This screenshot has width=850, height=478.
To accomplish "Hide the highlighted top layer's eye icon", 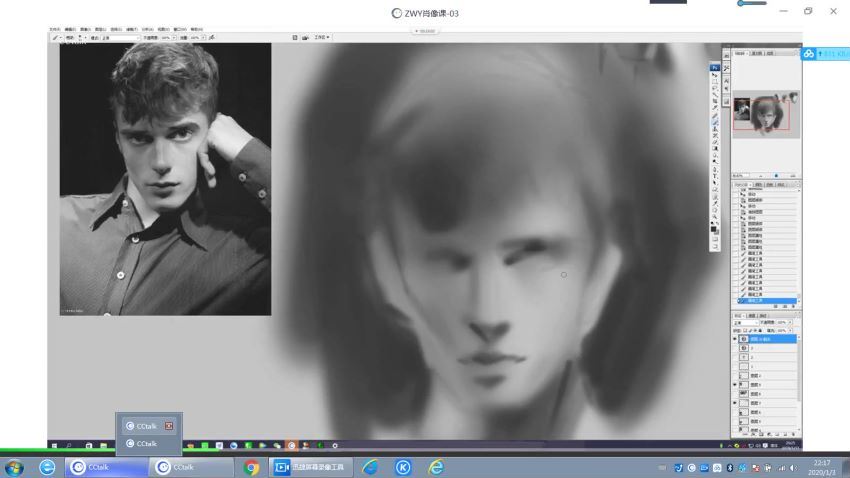I will click(x=737, y=339).
